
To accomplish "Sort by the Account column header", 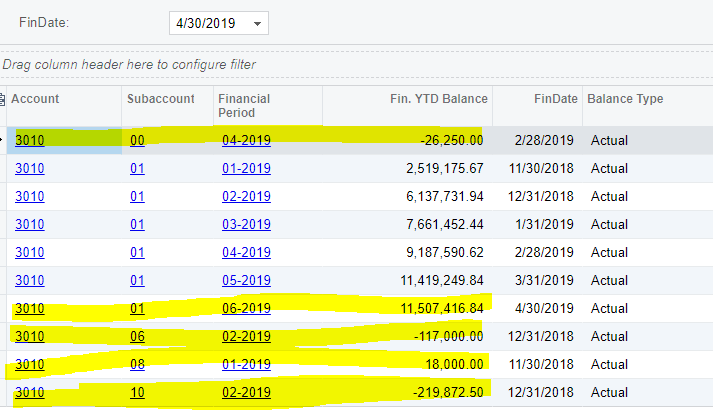I will (36, 99).
